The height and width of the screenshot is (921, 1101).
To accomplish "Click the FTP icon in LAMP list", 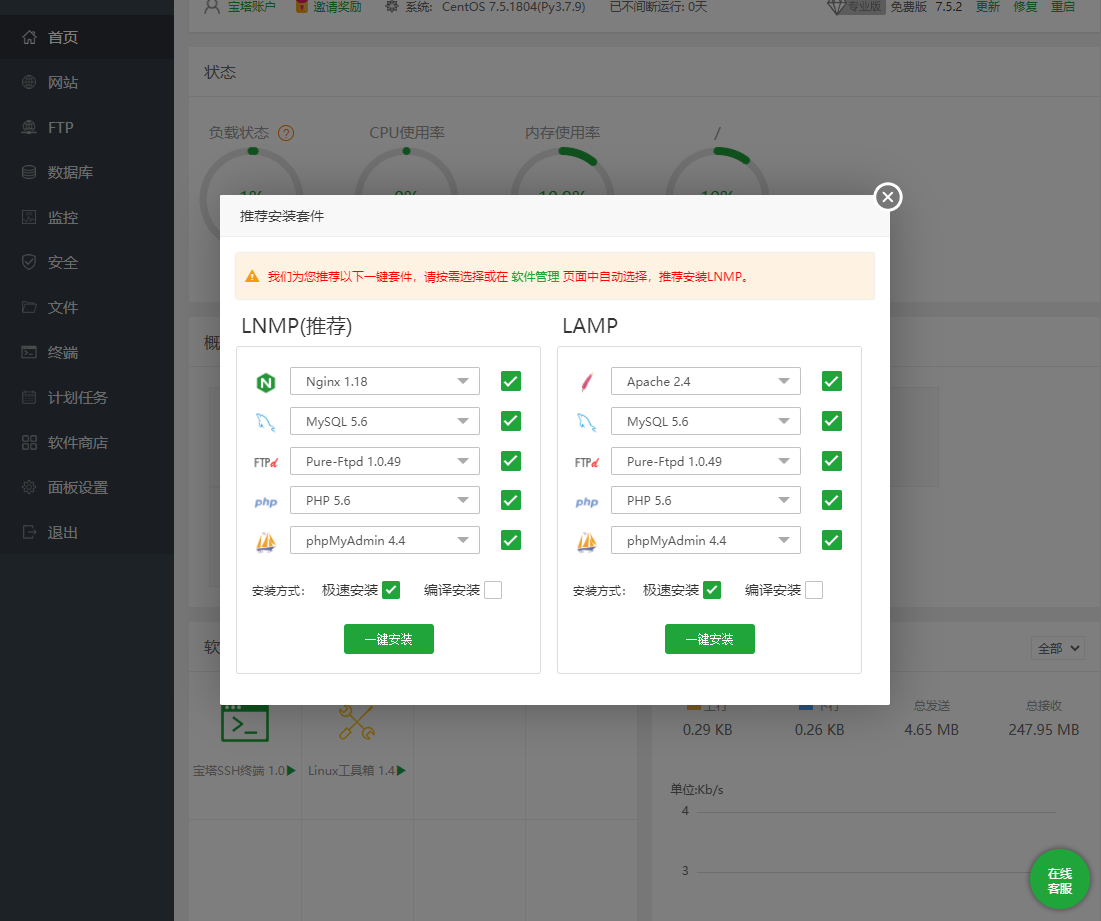I will (x=586, y=462).
